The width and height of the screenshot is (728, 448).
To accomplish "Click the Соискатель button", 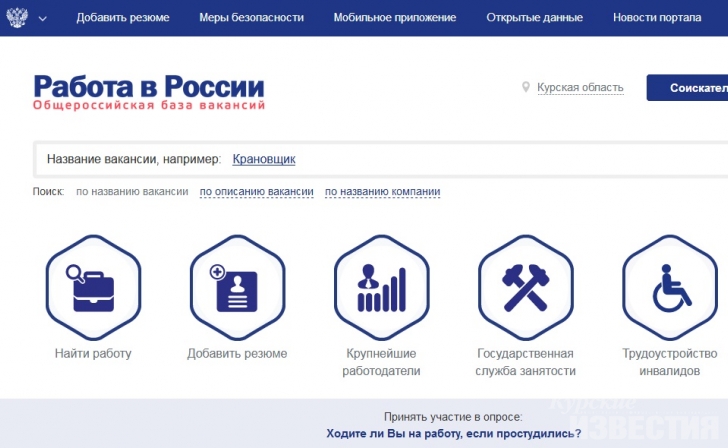I will click(688, 87).
